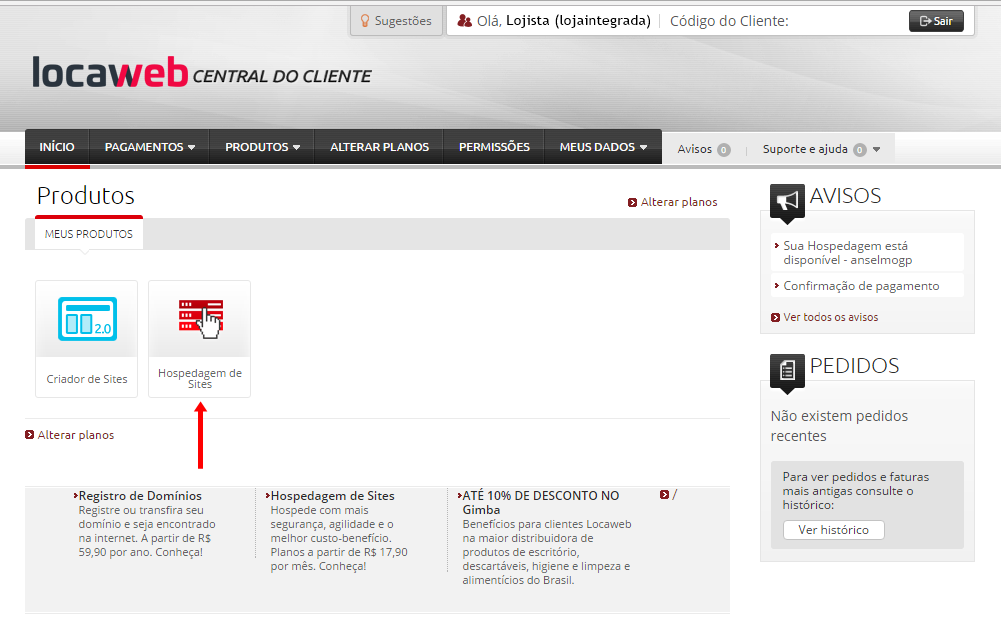Click the Criador de Sites label
This screenshot has height=630, width=1001.
(87, 379)
